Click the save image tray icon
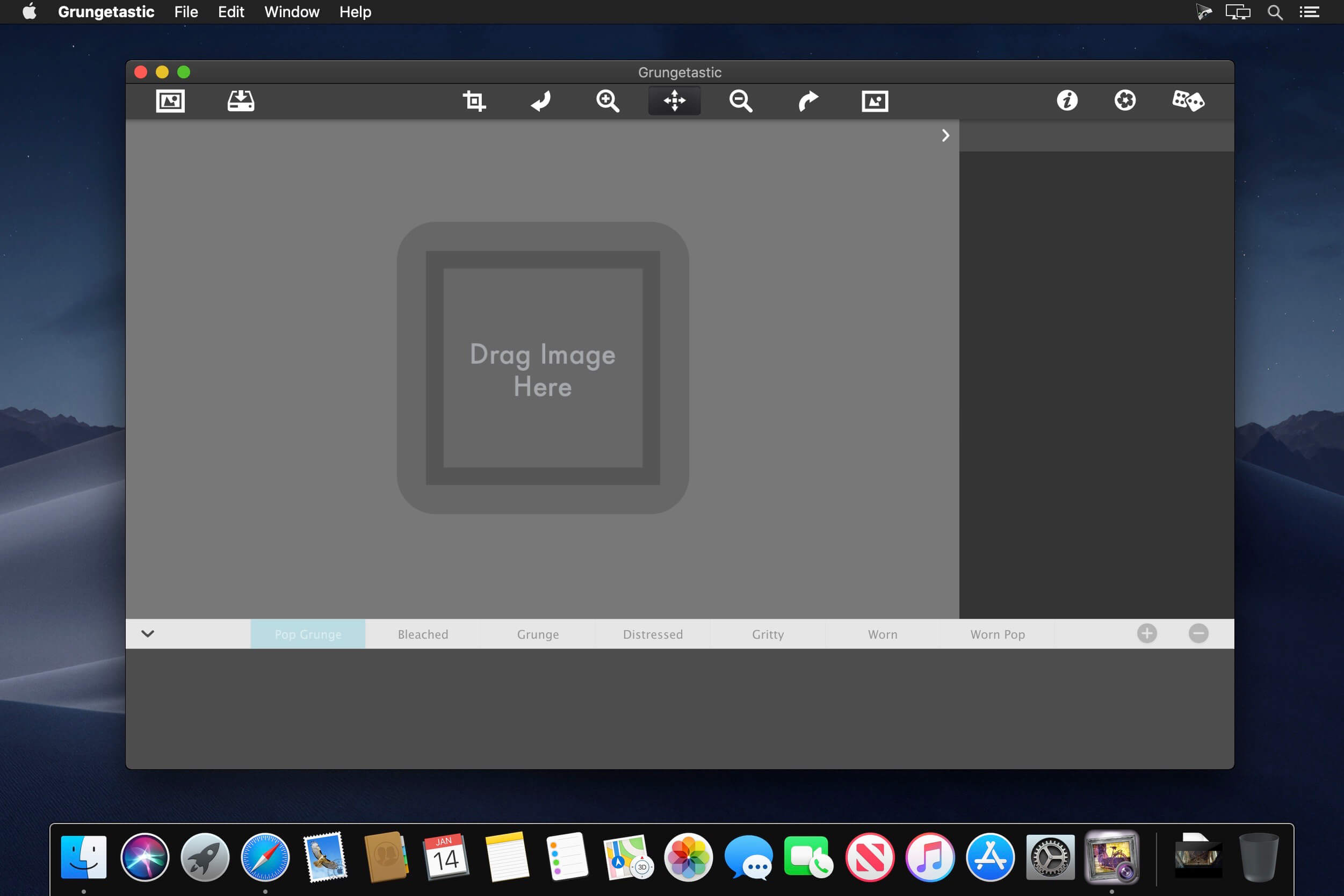 (241, 101)
